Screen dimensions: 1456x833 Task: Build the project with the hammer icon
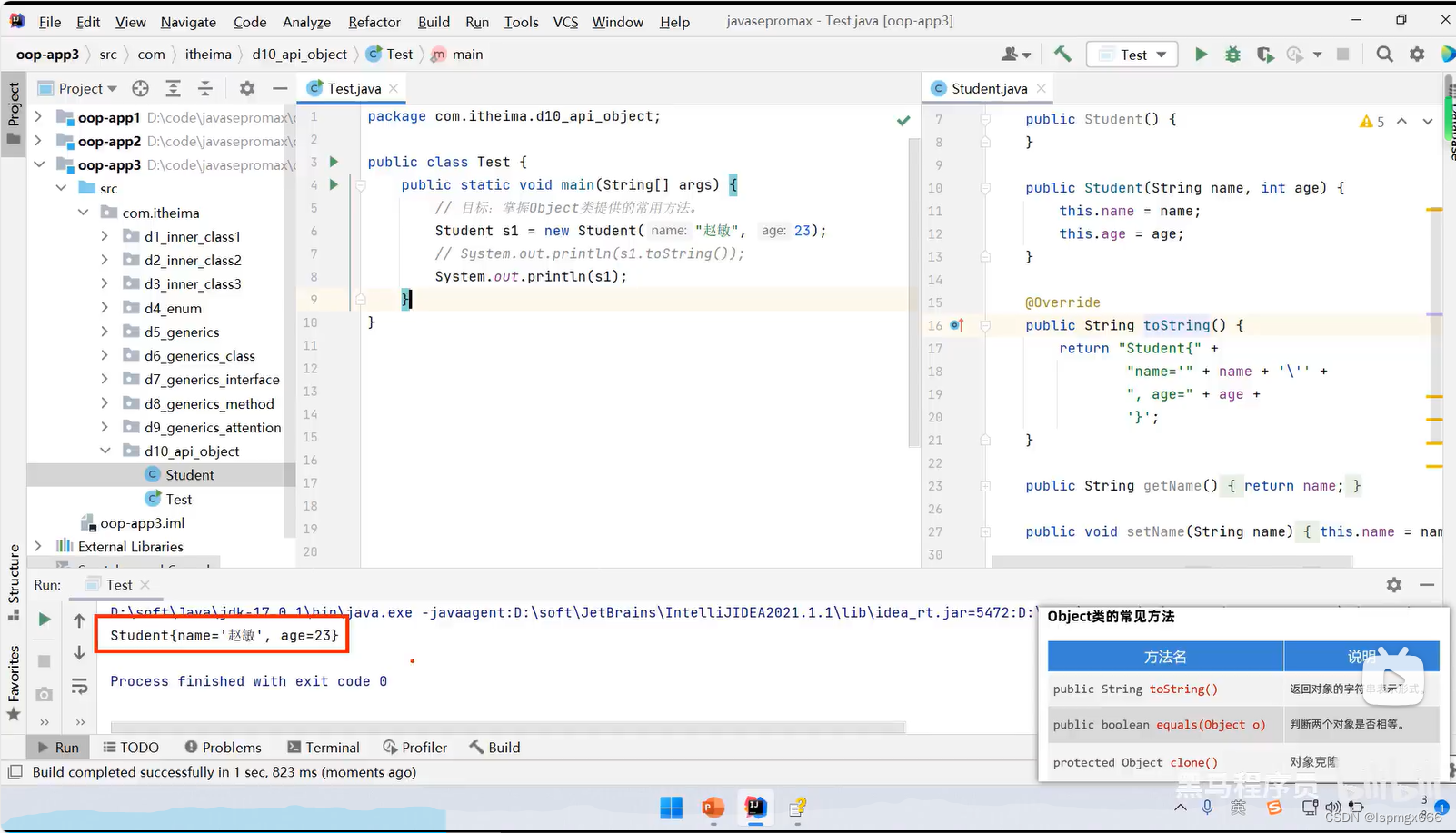pos(1062,54)
